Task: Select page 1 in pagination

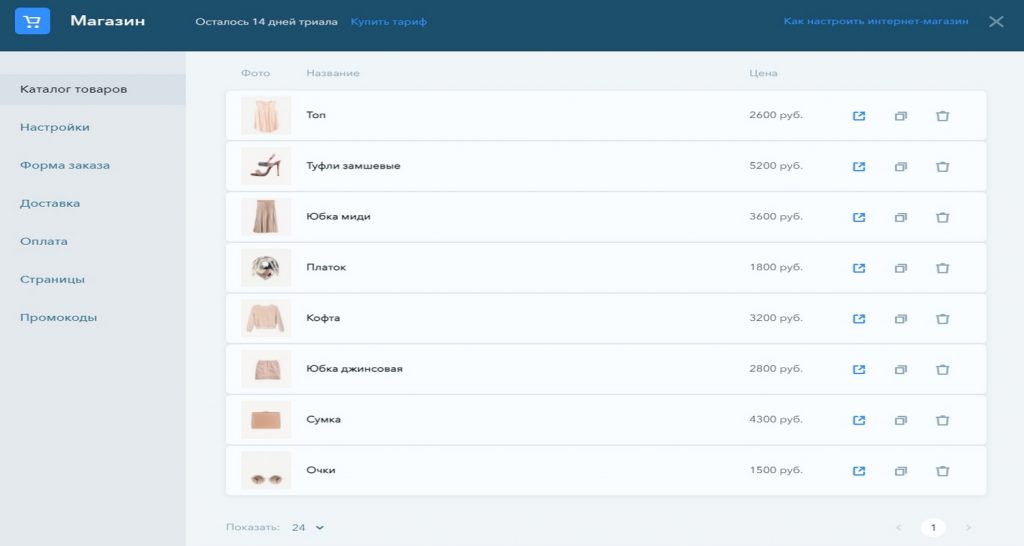Action: [933, 527]
